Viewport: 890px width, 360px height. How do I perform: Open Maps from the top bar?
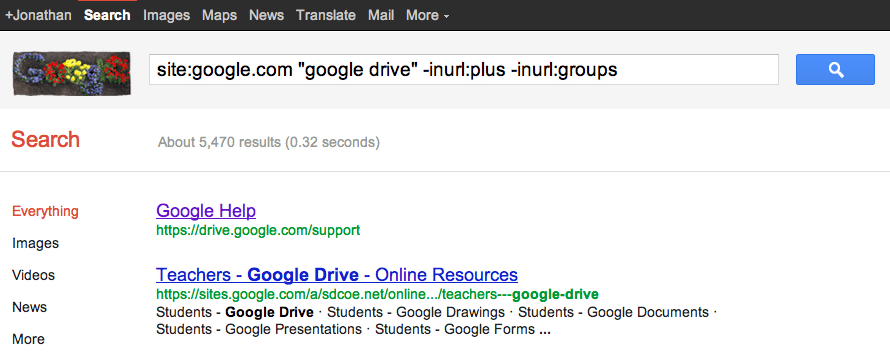pyautogui.click(x=219, y=15)
